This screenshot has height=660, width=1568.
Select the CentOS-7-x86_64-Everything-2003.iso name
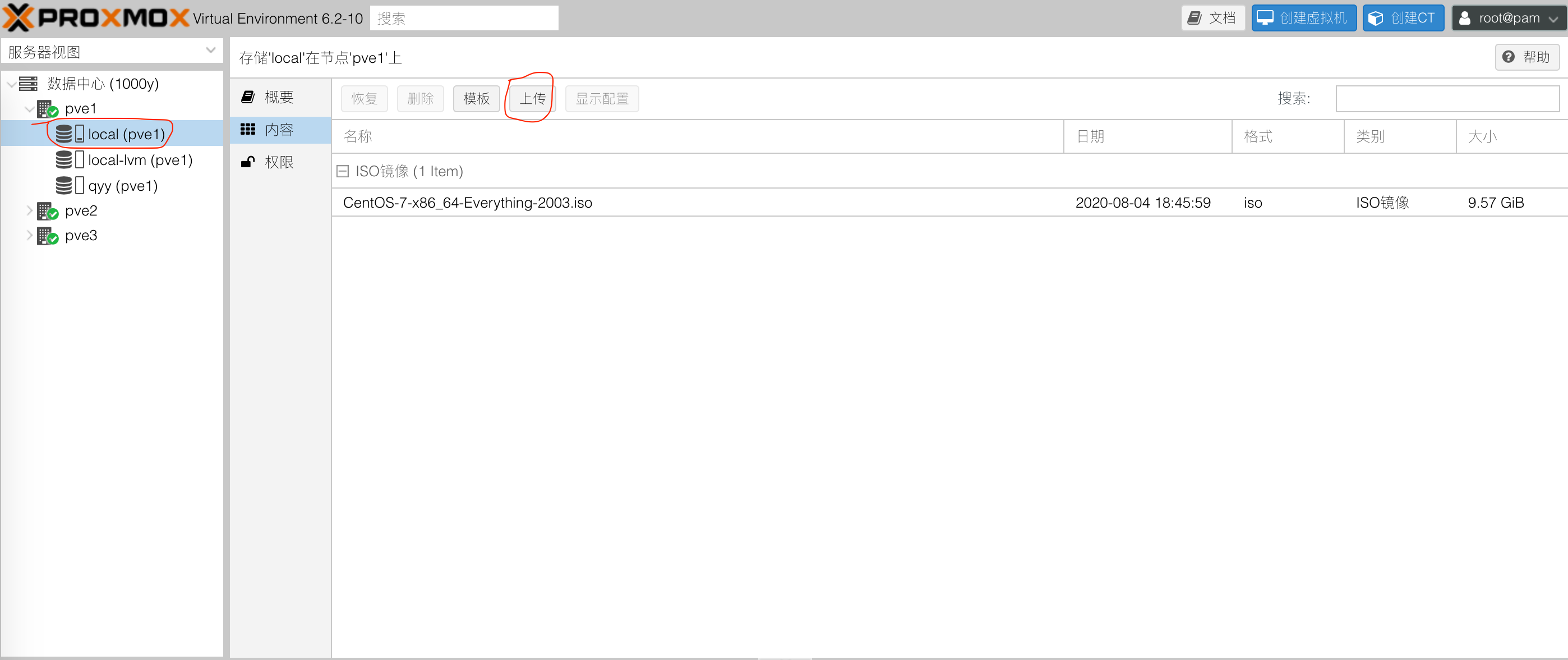point(468,203)
